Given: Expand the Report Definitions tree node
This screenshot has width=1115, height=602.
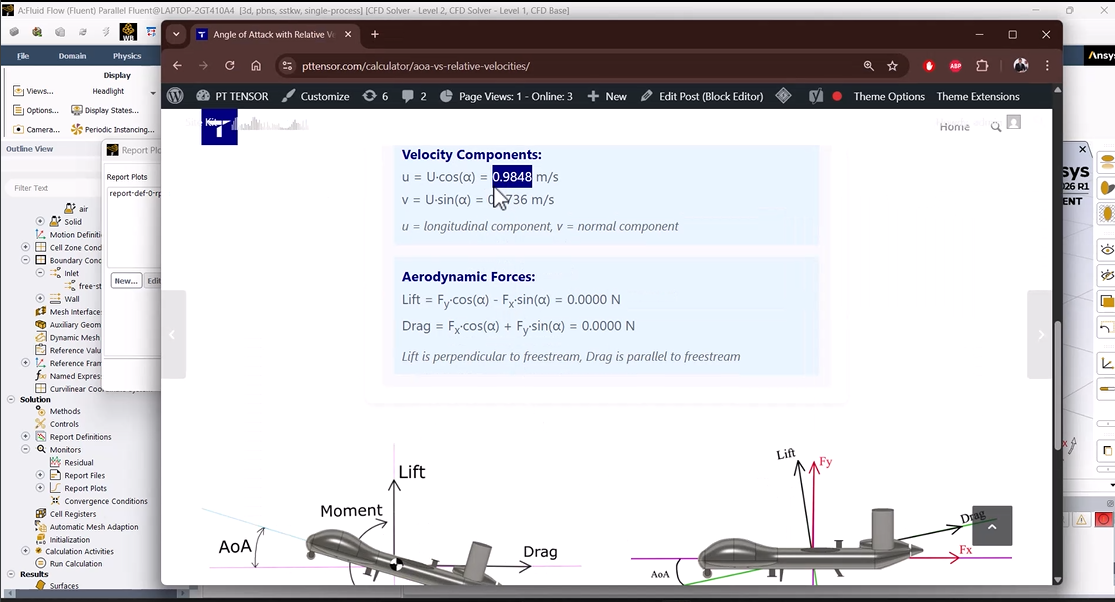Looking at the screenshot, I should click(27, 437).
